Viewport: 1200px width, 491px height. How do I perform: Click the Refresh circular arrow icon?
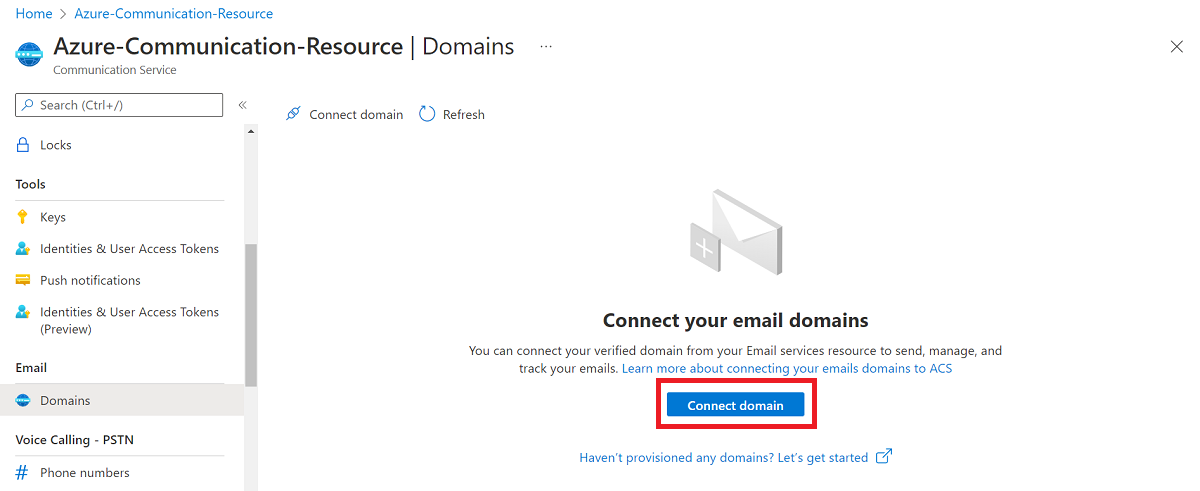(x=427, y=114)
